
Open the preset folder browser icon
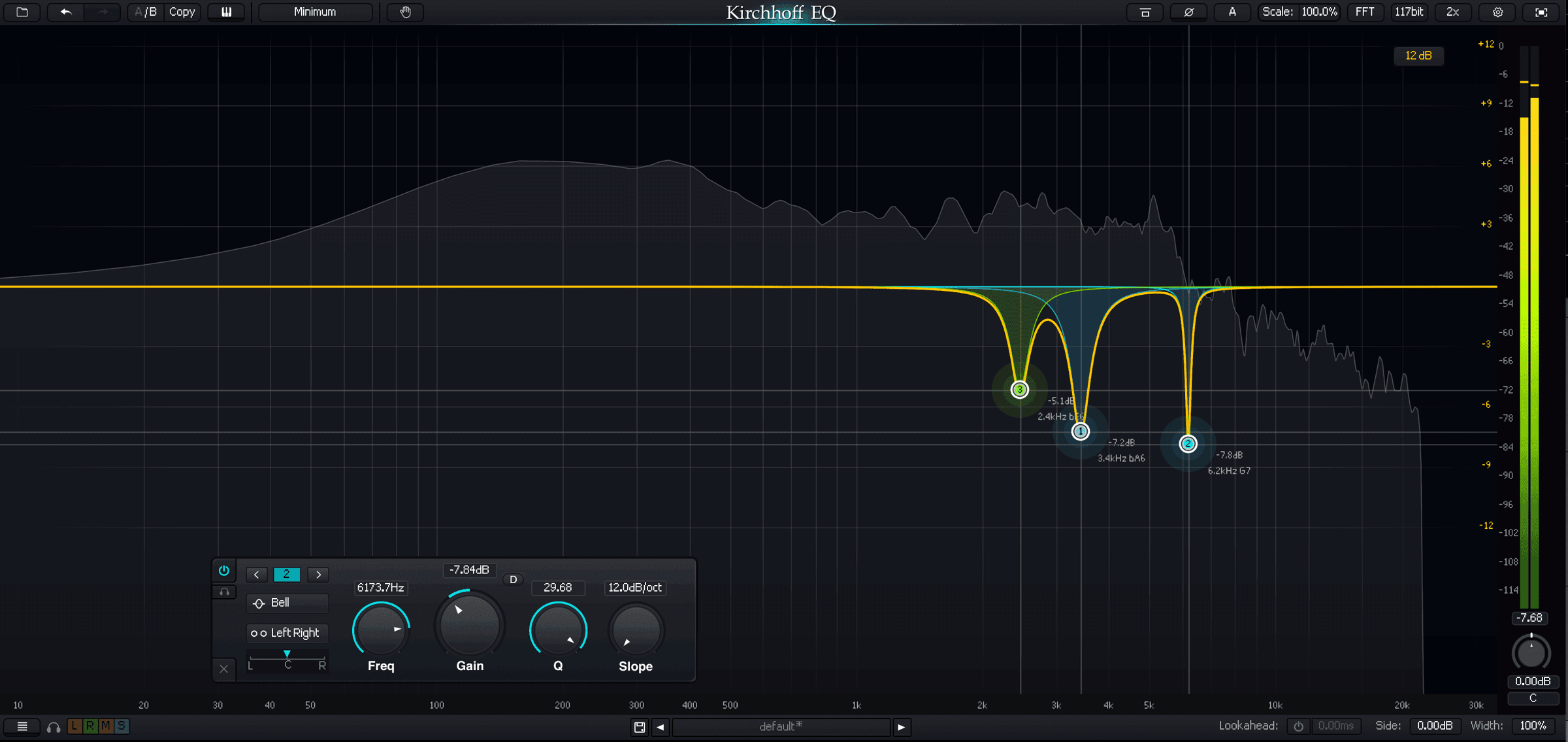[22, 12]
